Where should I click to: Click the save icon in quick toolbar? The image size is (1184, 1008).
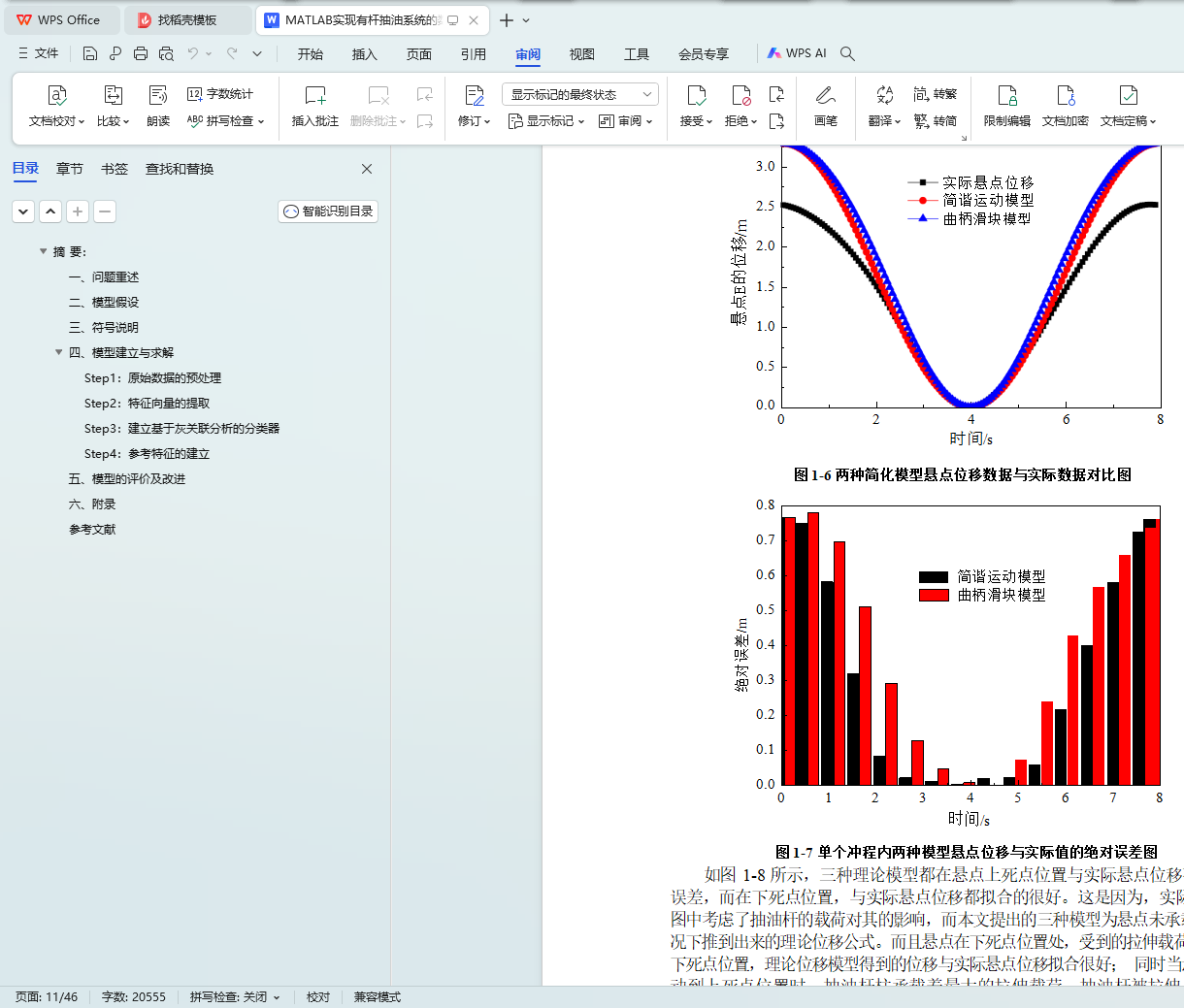[x=90, y=53]
